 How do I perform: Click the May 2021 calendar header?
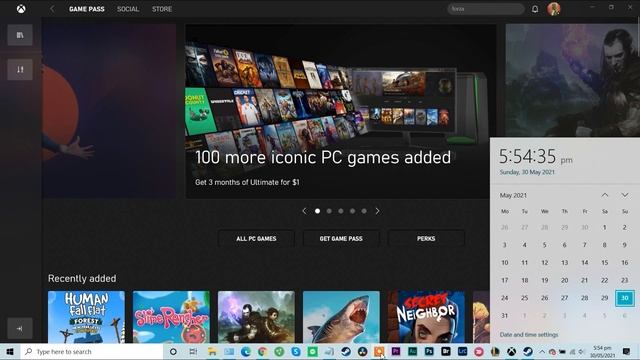[513, 196]
